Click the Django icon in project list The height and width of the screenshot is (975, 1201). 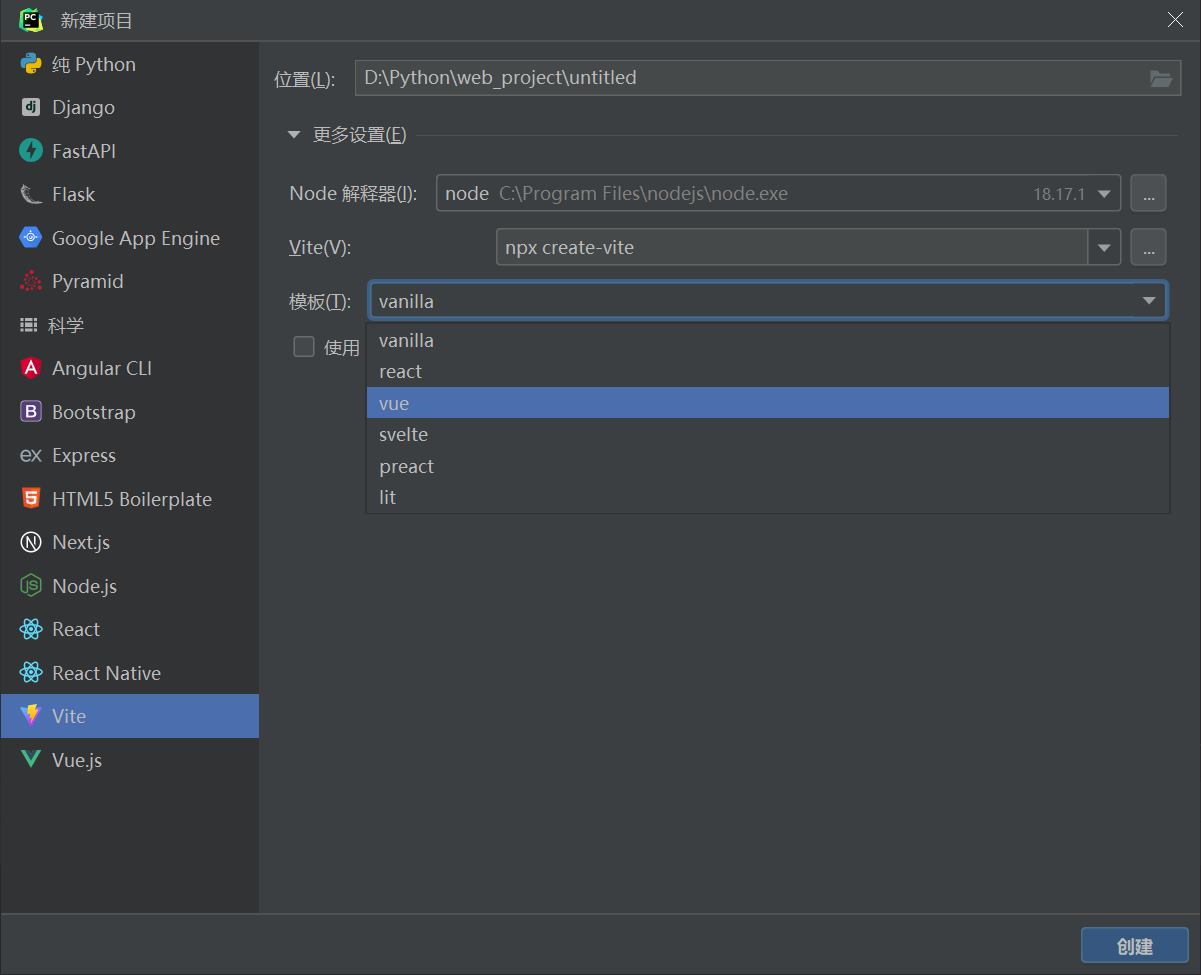pos(31,107)
